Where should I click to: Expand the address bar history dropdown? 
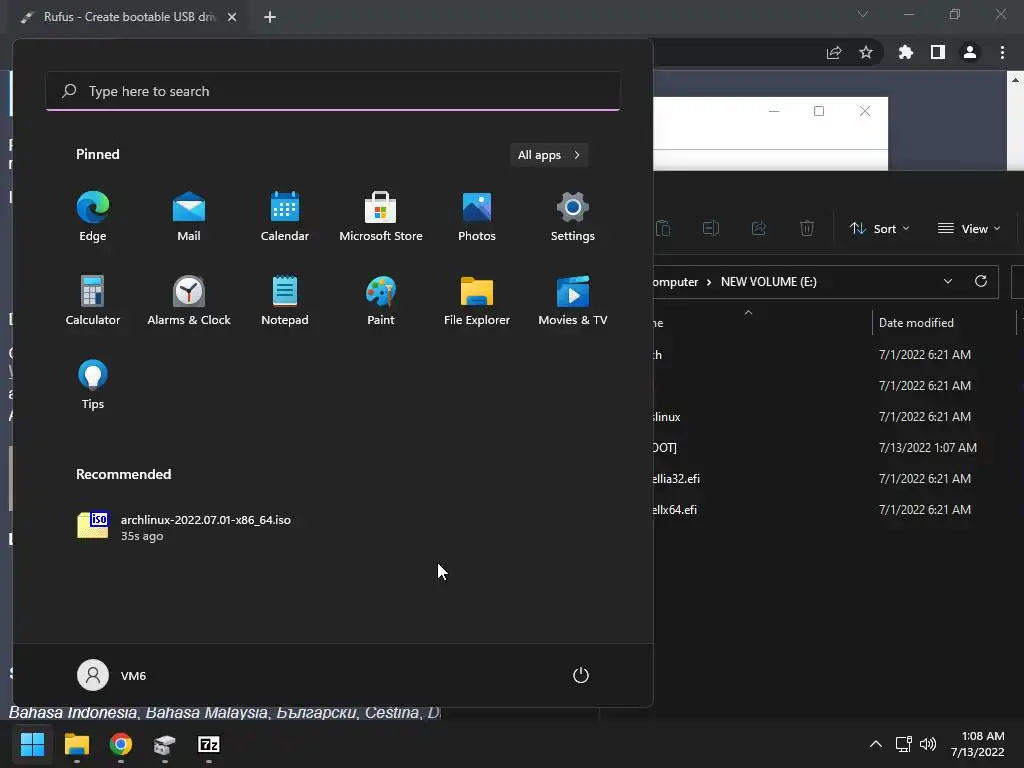948,281
